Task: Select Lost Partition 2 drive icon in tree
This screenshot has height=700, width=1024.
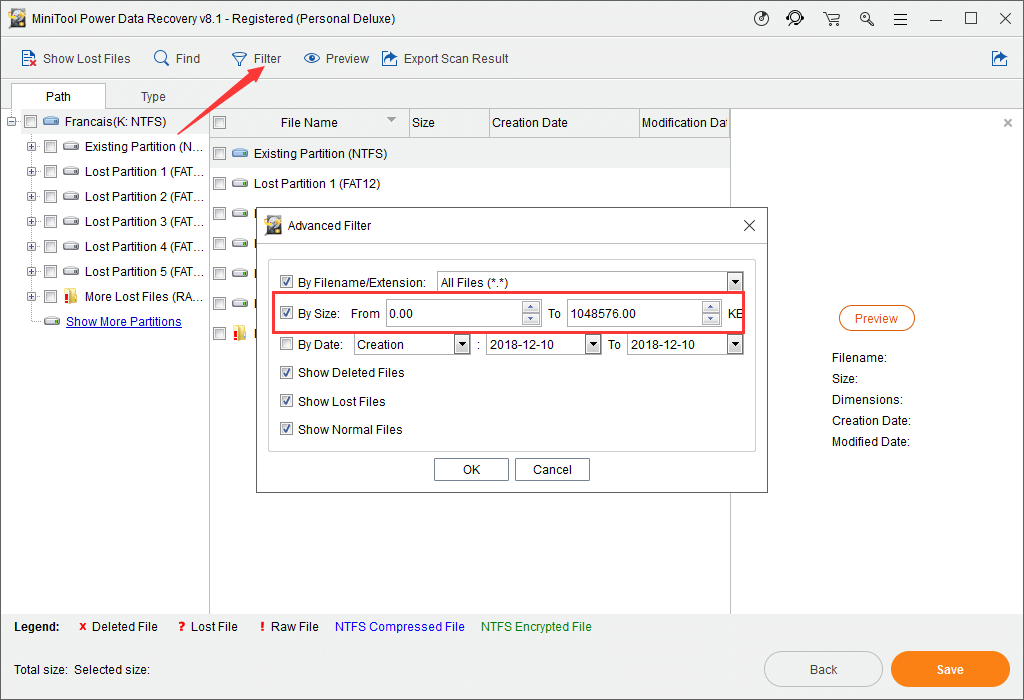Action: (71, 197)
